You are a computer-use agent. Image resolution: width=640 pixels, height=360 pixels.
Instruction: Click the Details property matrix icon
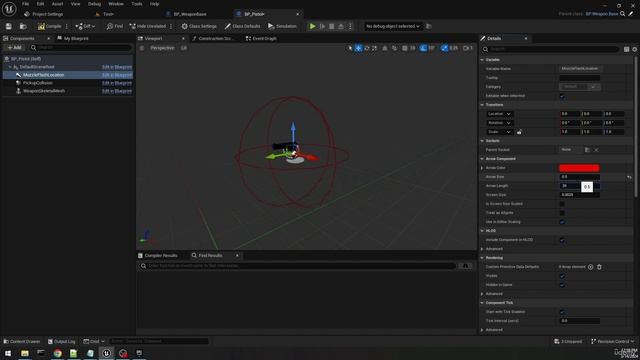626,49
